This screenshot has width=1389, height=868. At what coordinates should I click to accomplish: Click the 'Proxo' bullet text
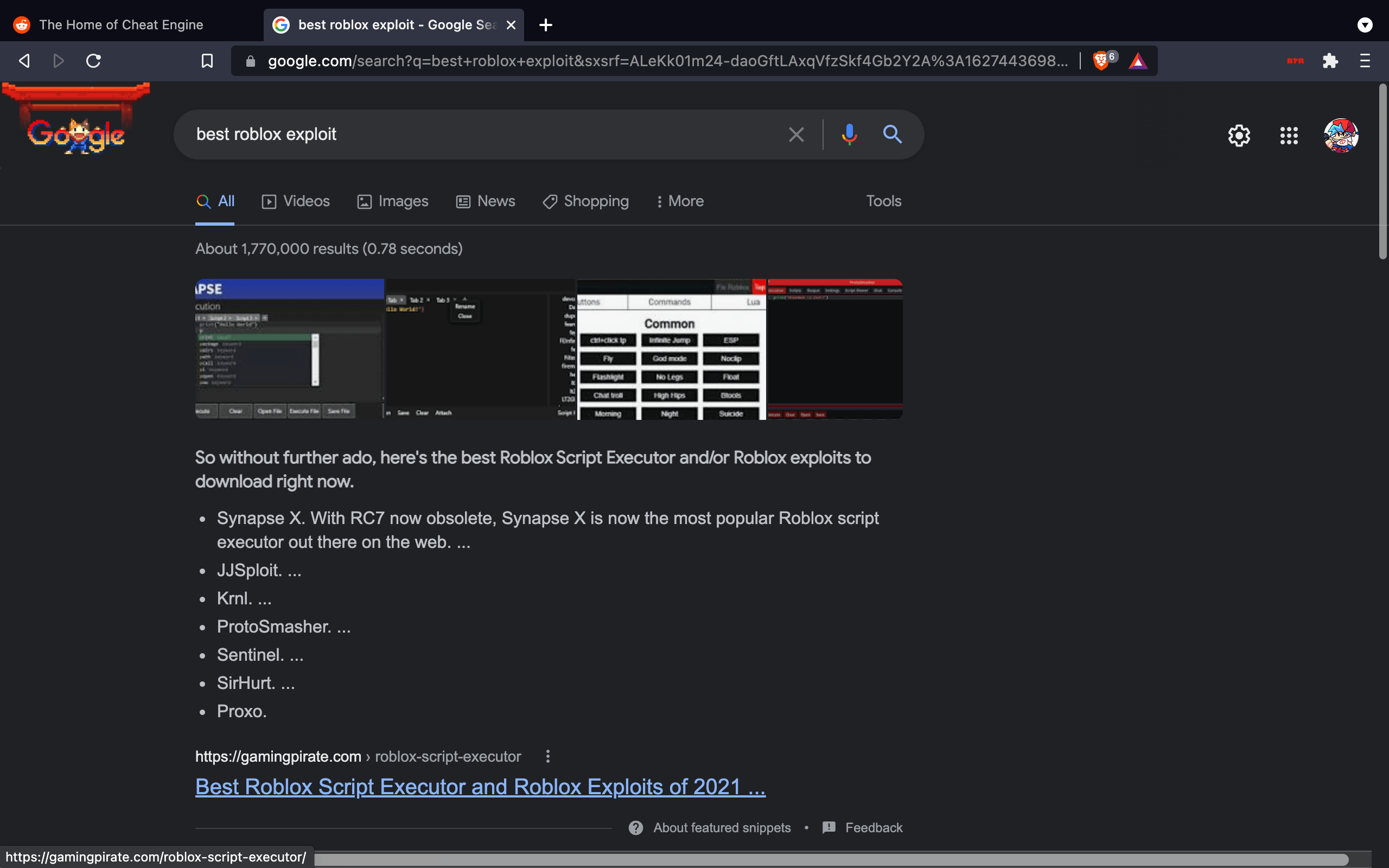click(x=241, y=711)
